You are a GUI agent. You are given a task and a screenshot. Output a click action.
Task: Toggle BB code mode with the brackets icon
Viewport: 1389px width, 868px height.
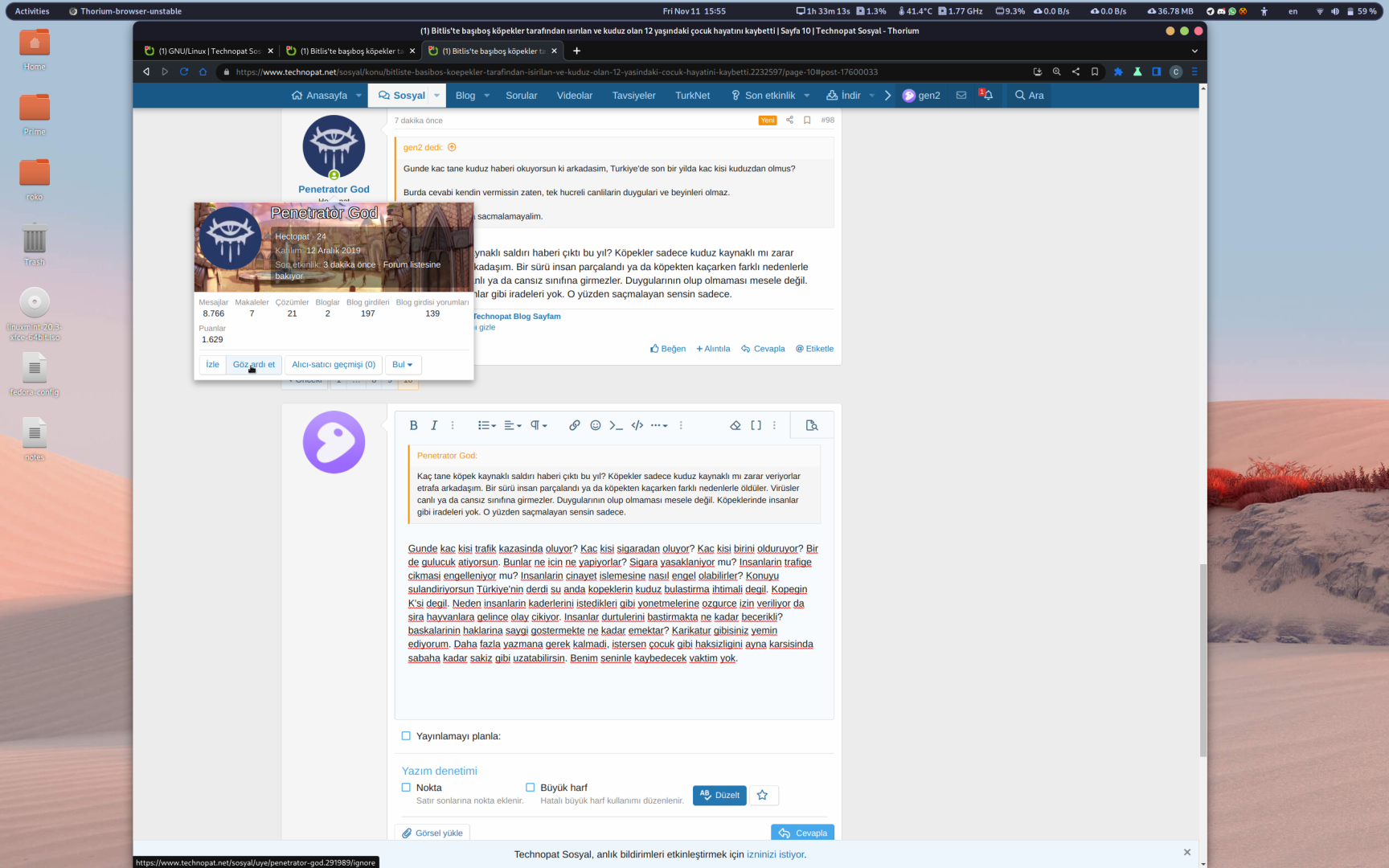pyautogui.click(x=756, y=426)
